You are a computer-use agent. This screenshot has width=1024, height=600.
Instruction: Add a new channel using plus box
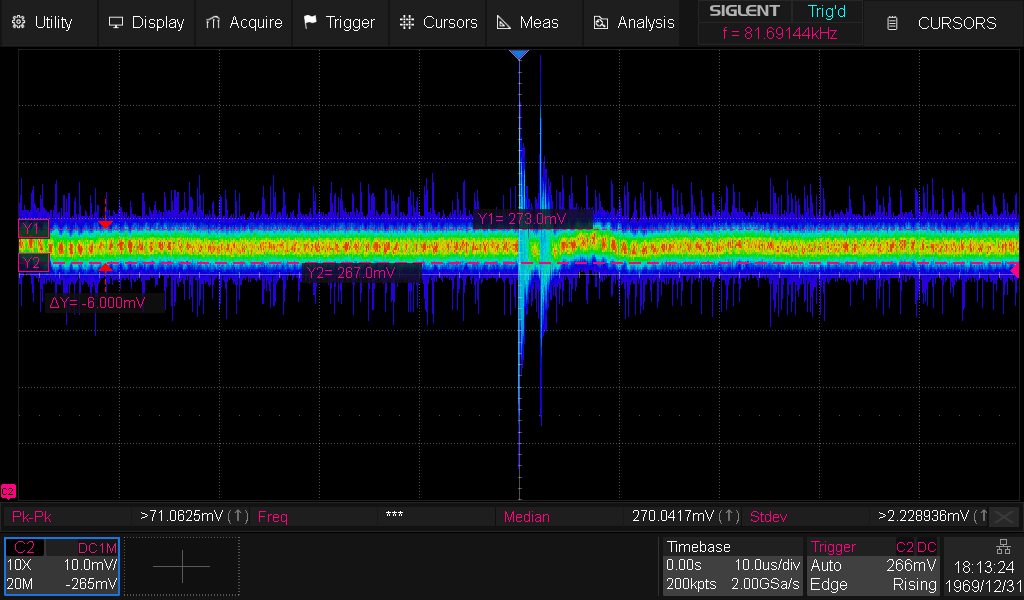coord(182,566)
